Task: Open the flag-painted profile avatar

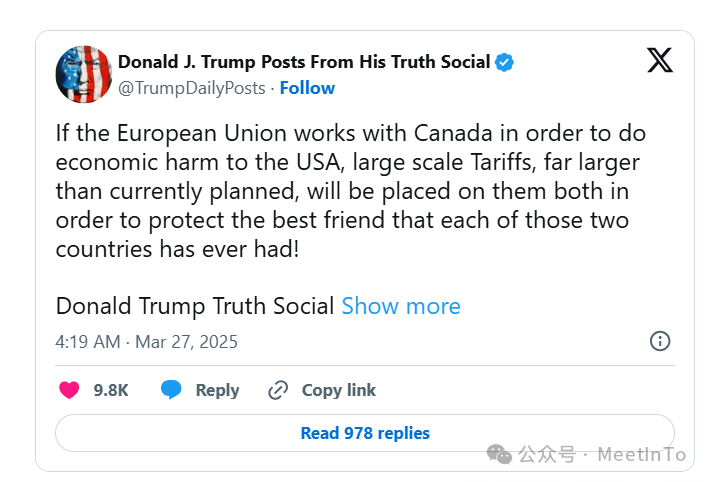Action: 84,74
